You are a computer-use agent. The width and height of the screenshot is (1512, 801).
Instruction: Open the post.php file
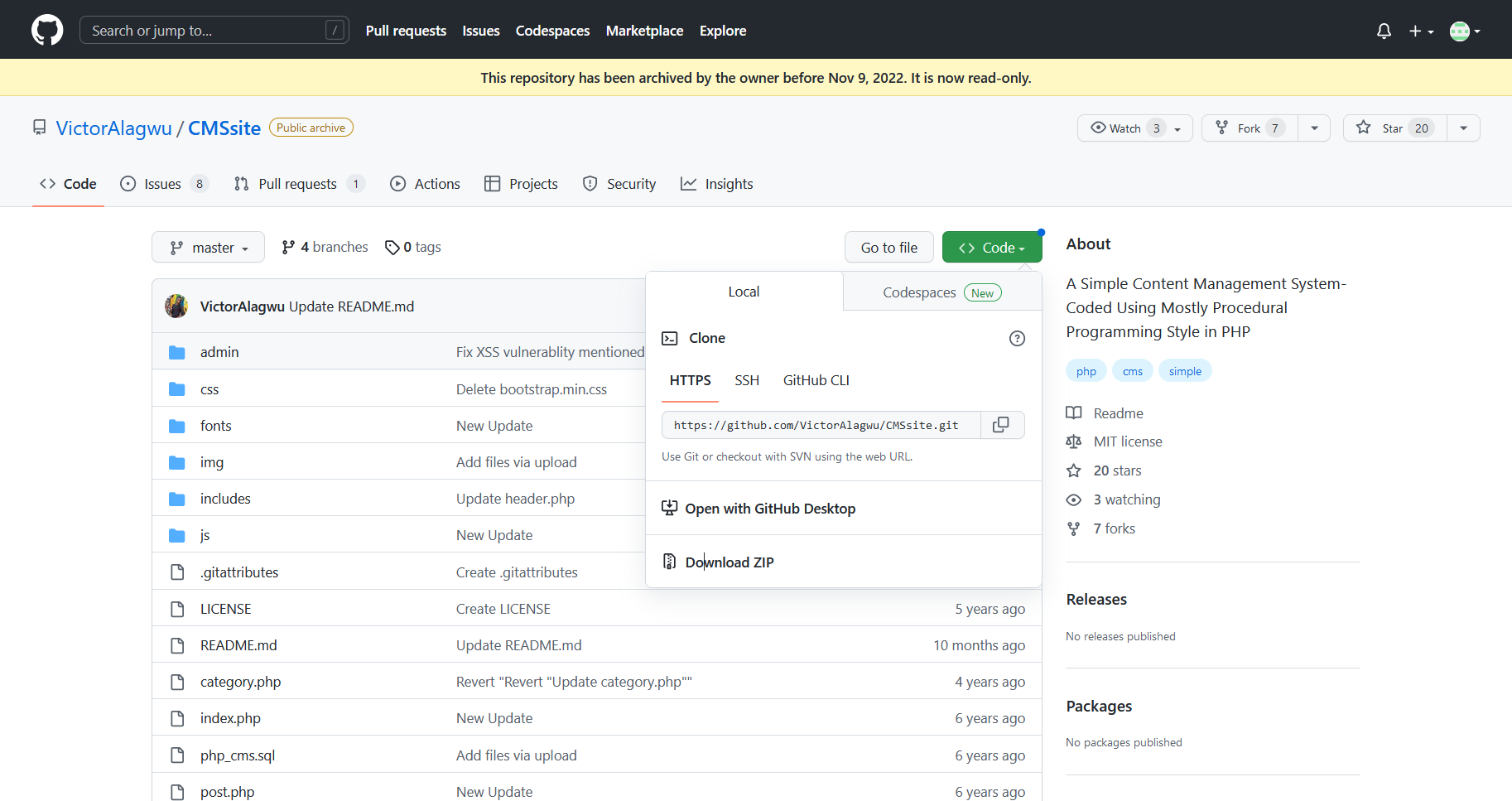(x=227, y=792)
